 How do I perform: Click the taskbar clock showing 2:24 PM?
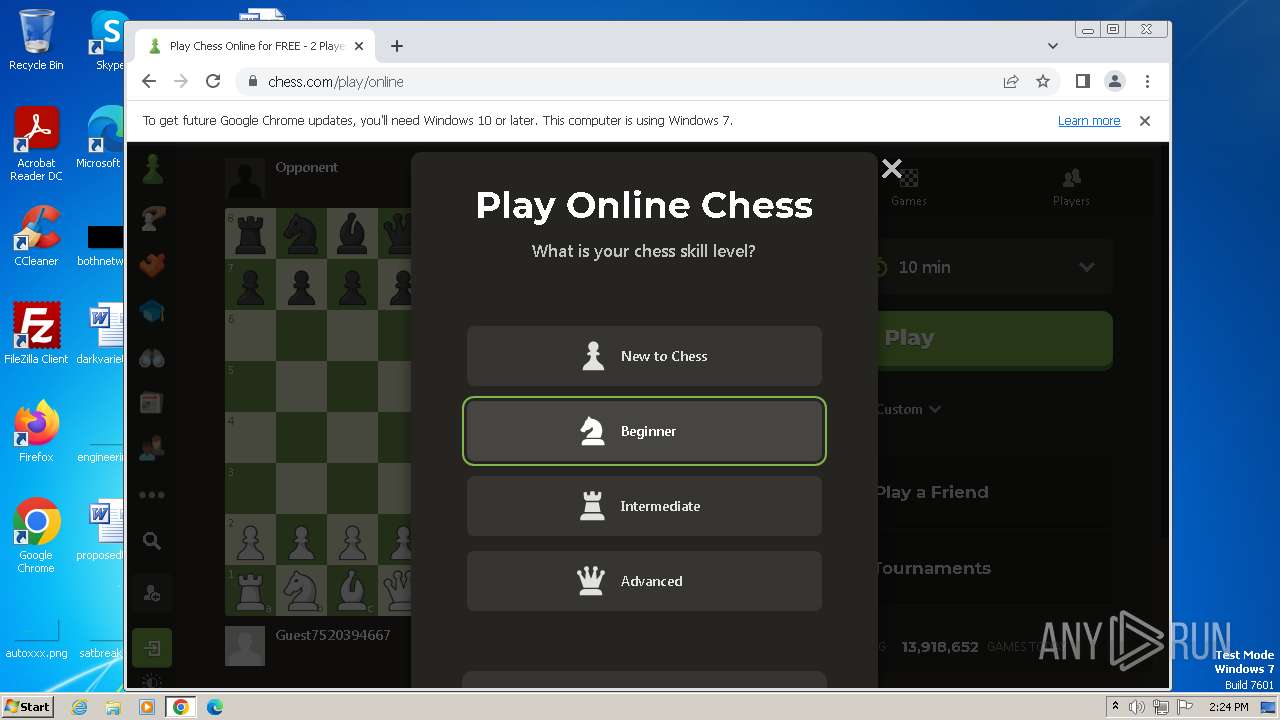pos(1228,707)
